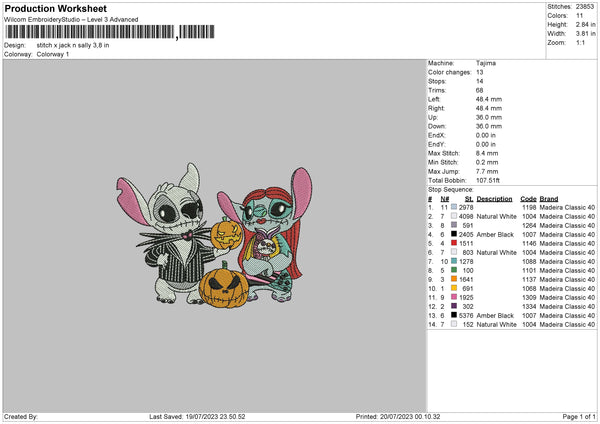This screenshot has height=424, width=600.
Task: Click the yellow swatch with code 1068
Action: pos(454,288)
